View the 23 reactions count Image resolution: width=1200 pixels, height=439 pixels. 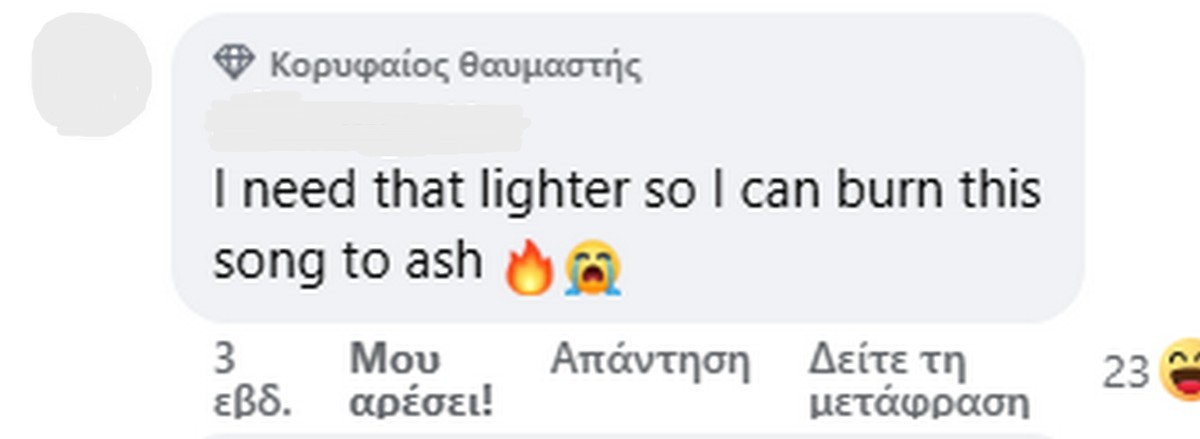pos(1125,373)
